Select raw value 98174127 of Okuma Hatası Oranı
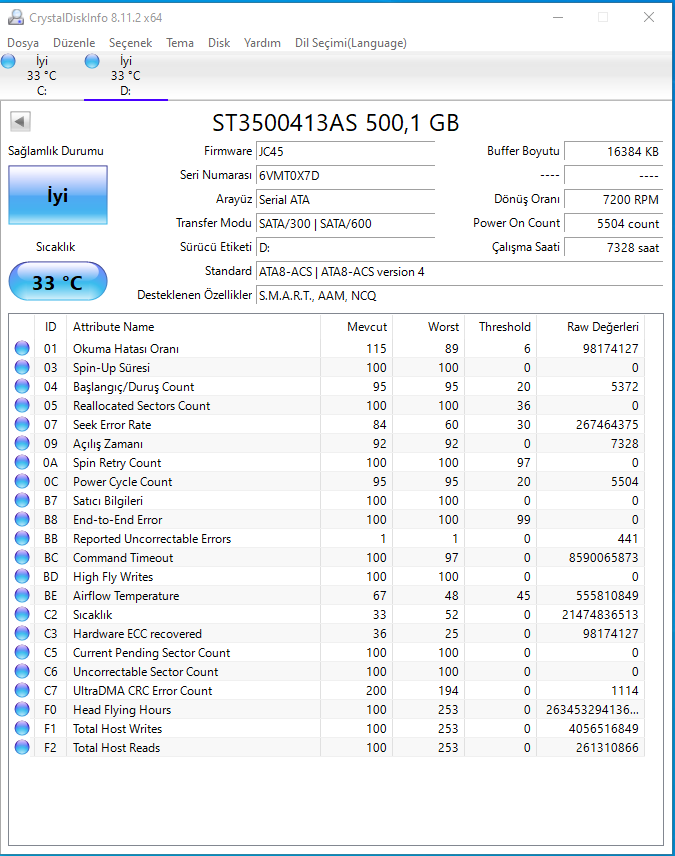This screenshot has height=856, width=675. tap(611, 348)
